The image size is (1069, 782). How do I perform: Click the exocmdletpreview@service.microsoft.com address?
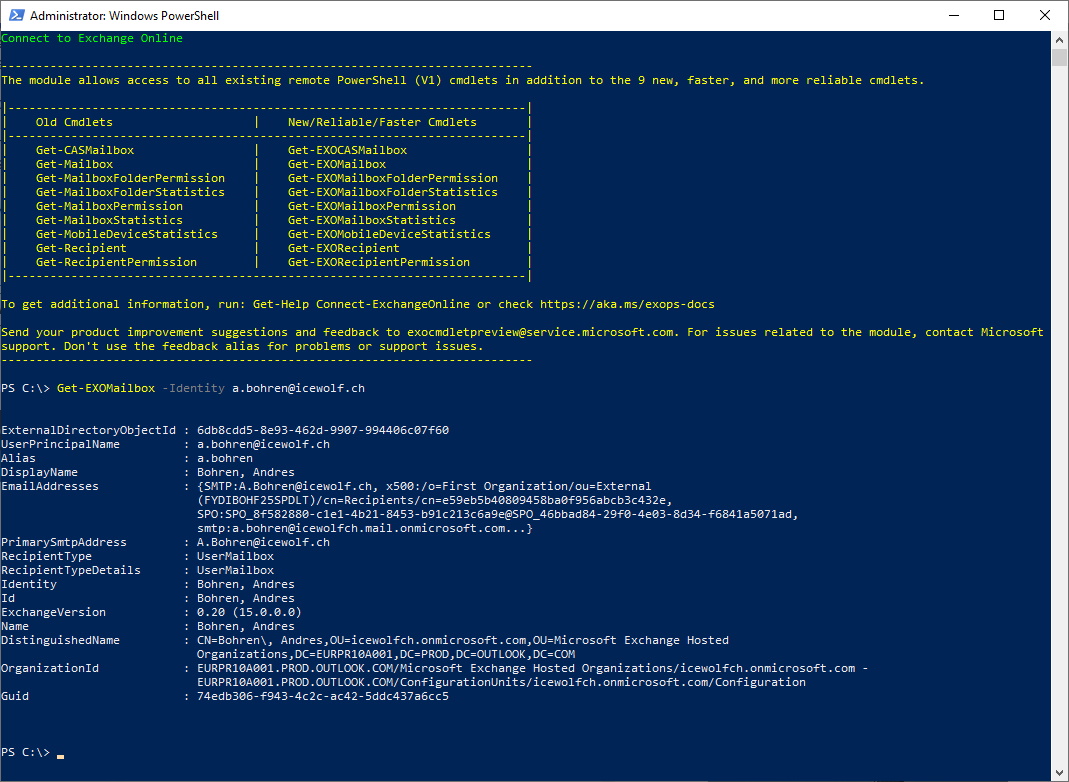[x=540, y=332]
